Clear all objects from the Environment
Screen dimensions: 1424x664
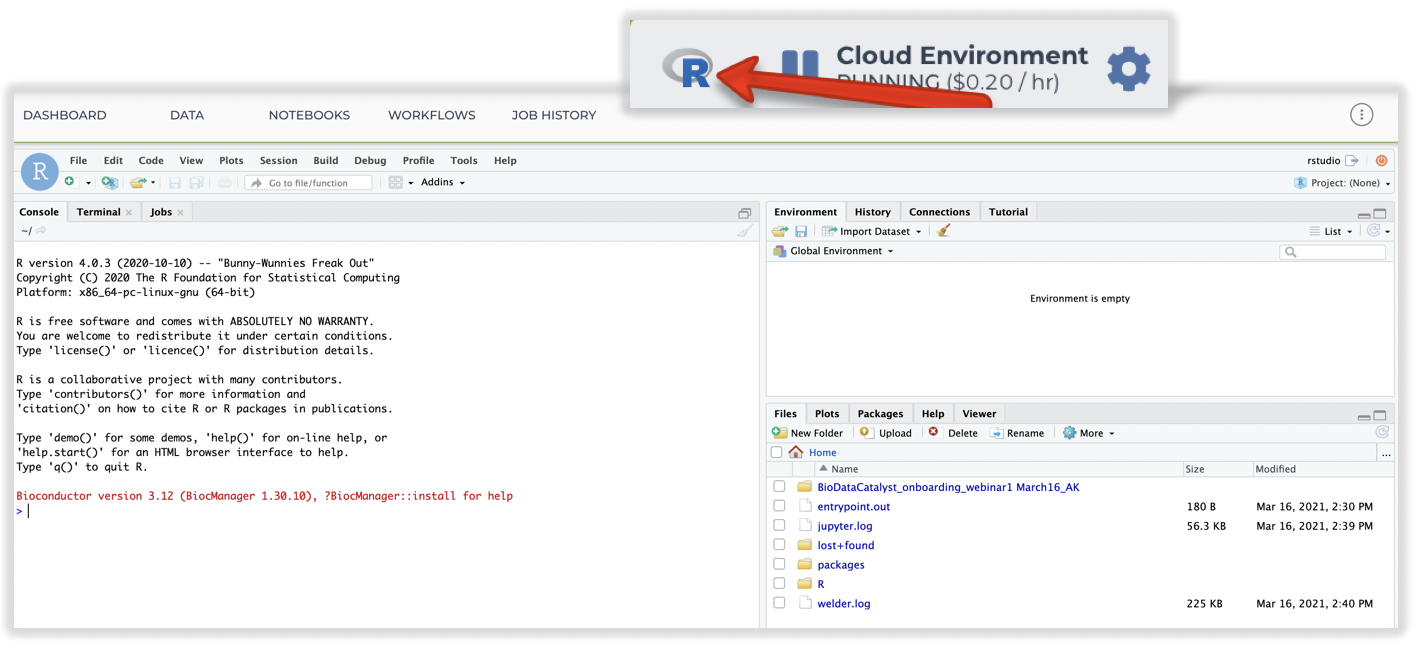coord(943,231)
